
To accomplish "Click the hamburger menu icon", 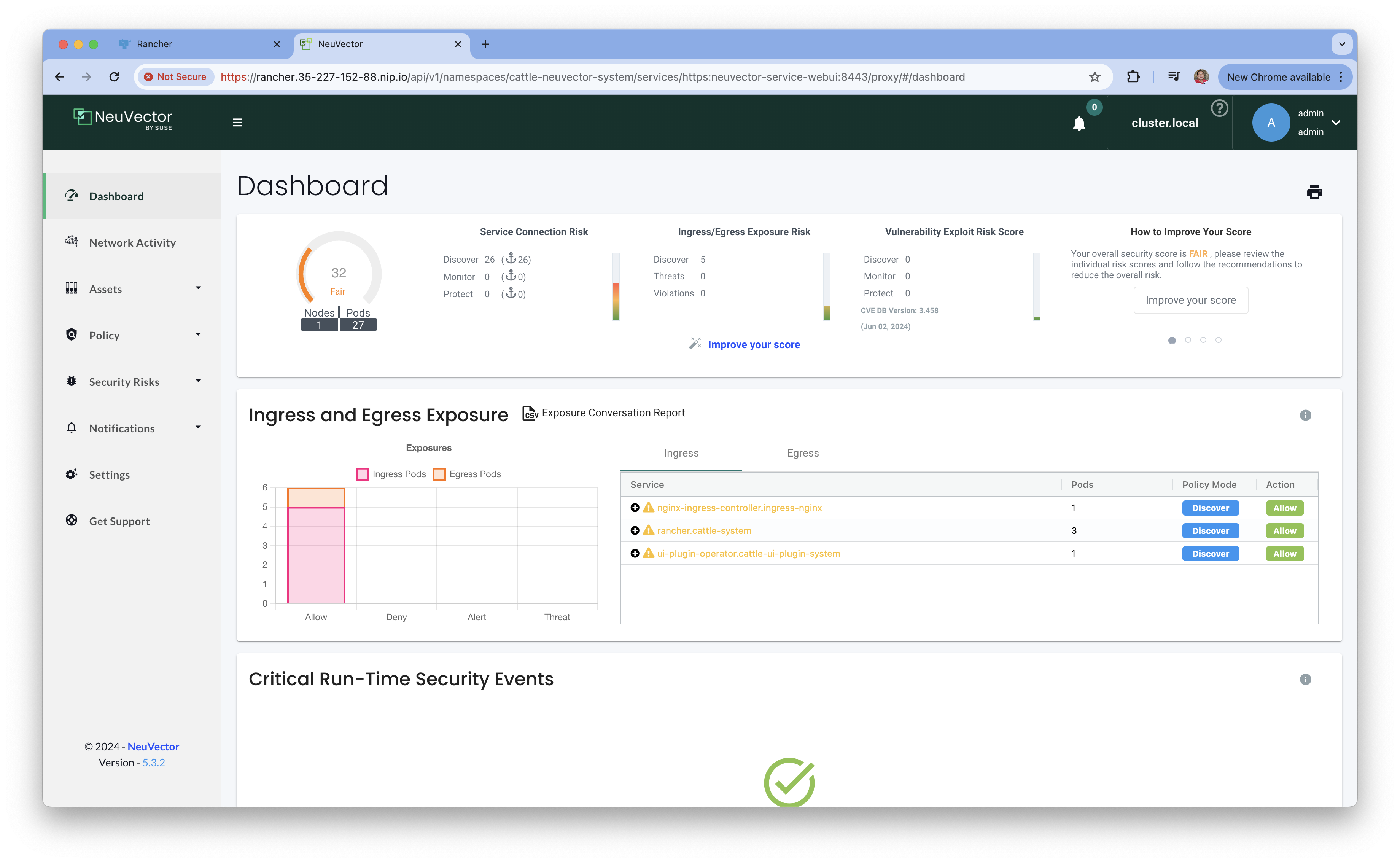I will click(x=237, y=123).
